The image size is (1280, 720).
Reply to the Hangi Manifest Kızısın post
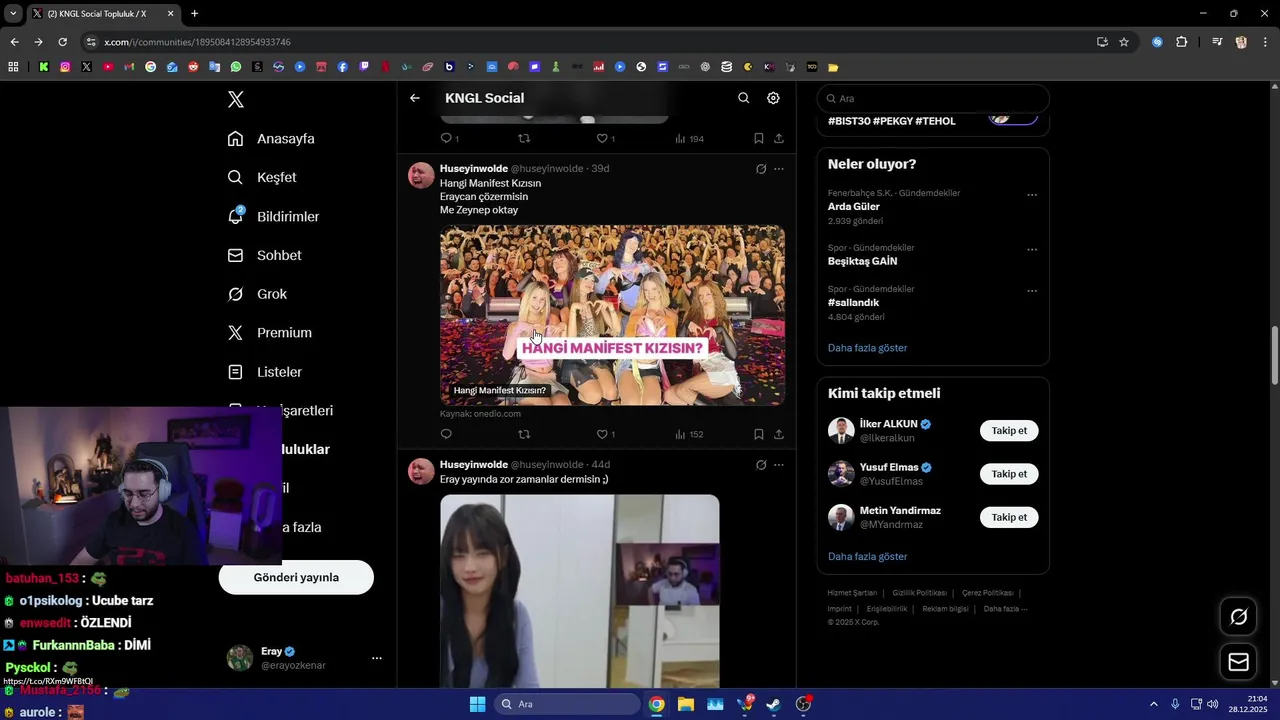pyautogui.click(x=446, y=434)
